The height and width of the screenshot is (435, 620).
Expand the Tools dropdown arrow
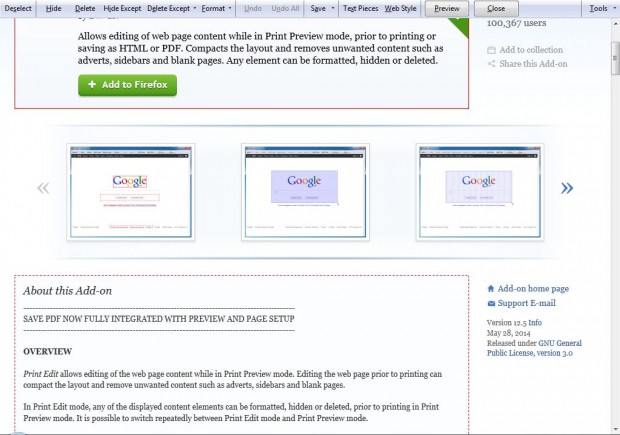(613, 8)
